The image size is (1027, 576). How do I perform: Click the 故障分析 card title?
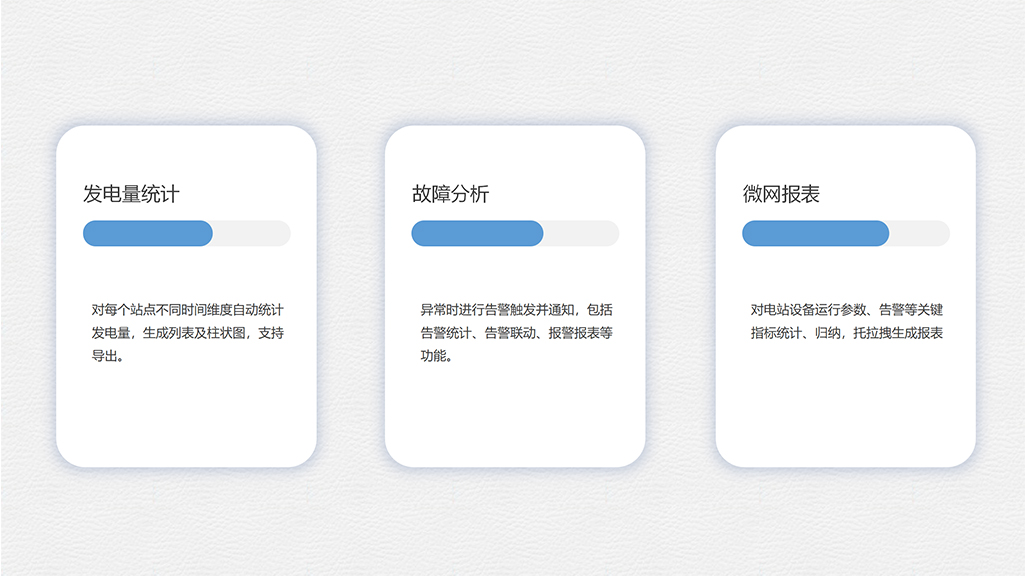[451, 194]
